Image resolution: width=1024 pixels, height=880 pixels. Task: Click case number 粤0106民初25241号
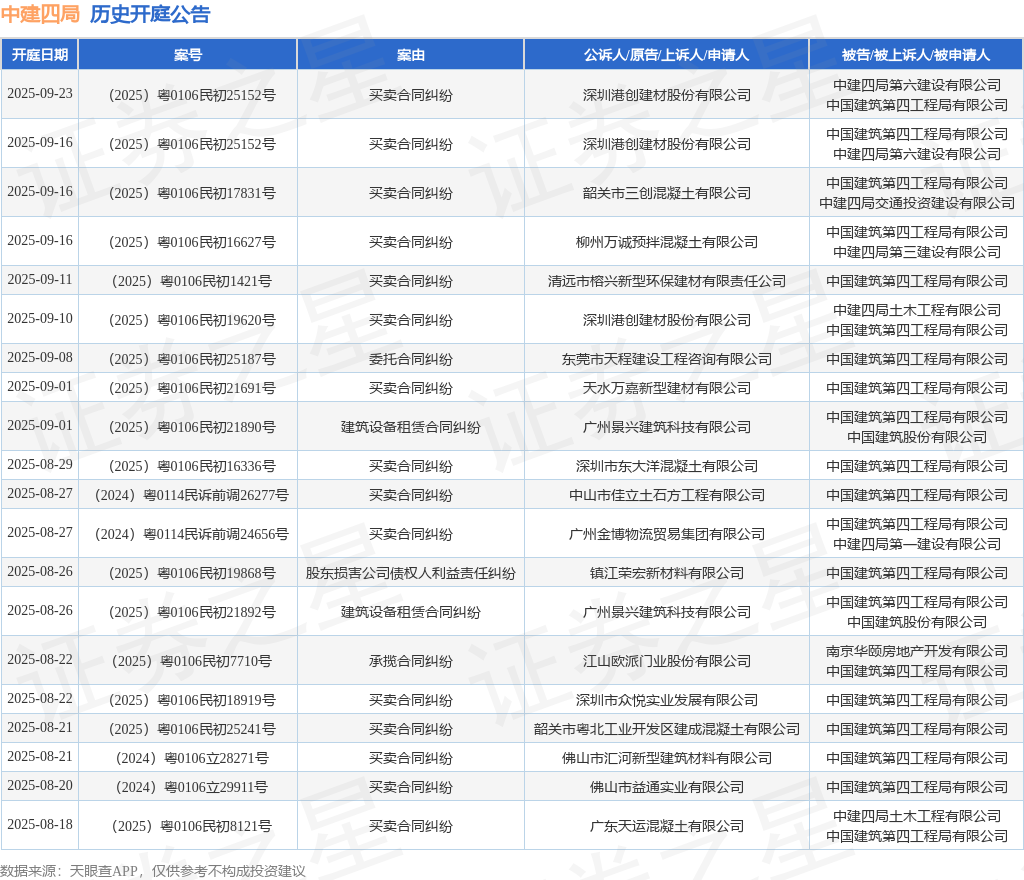217,729
